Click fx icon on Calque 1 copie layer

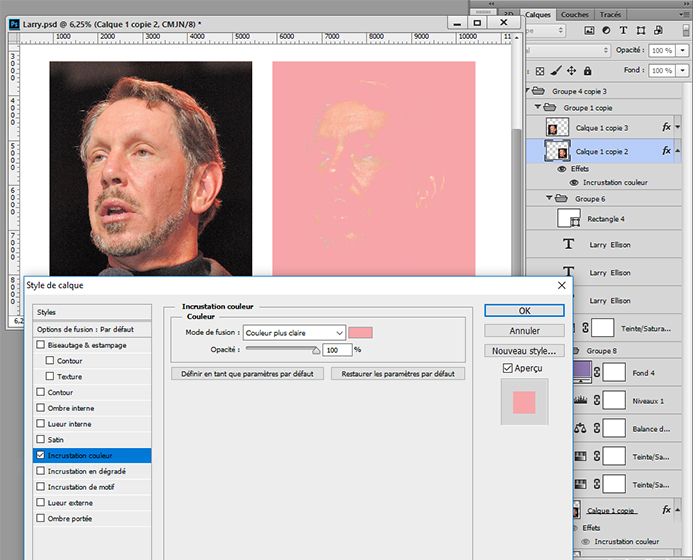pos(666,510)
